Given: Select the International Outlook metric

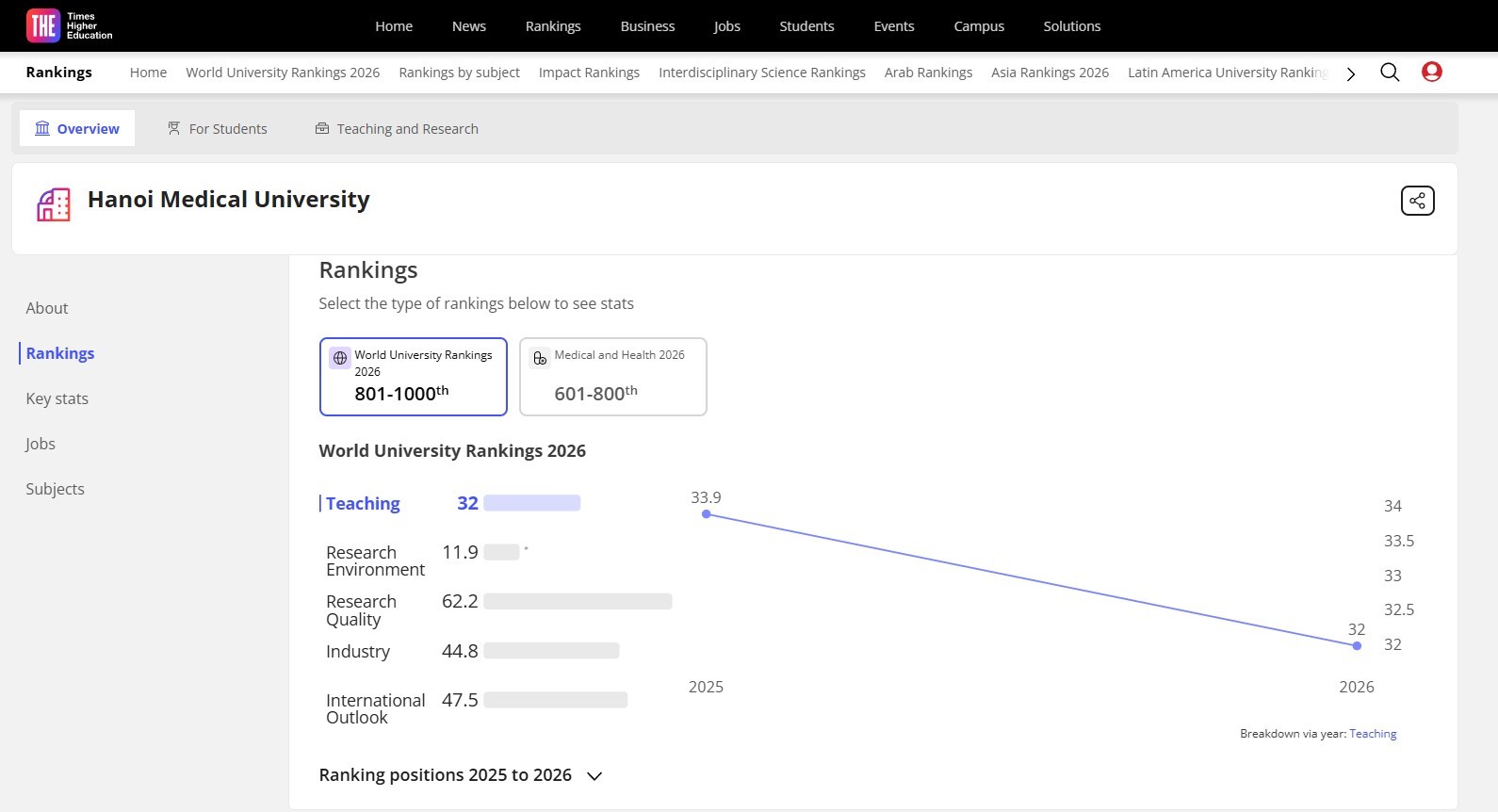Looking at the screenshot, I should 375,708.
